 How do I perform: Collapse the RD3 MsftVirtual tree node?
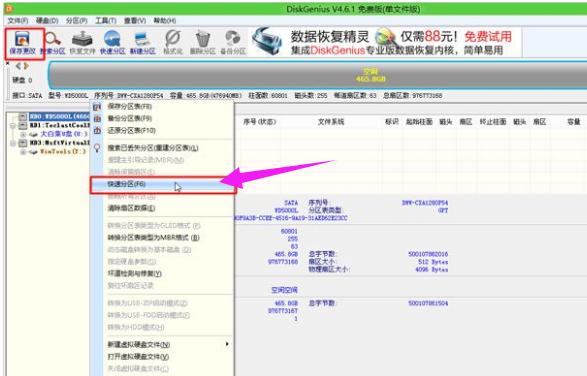tap(13, 143)
